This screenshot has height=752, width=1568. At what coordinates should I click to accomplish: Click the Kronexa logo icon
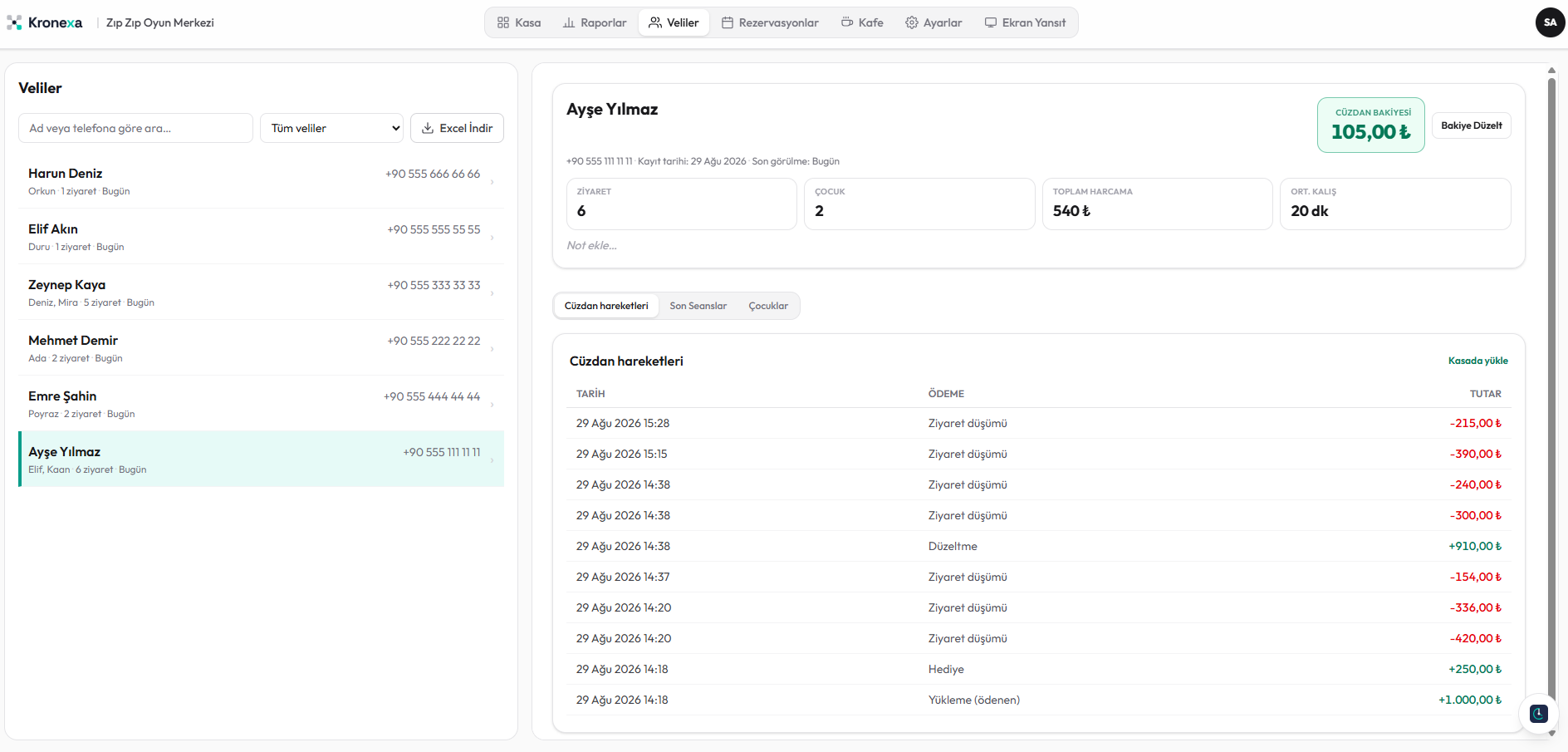[x=14, y=22]
